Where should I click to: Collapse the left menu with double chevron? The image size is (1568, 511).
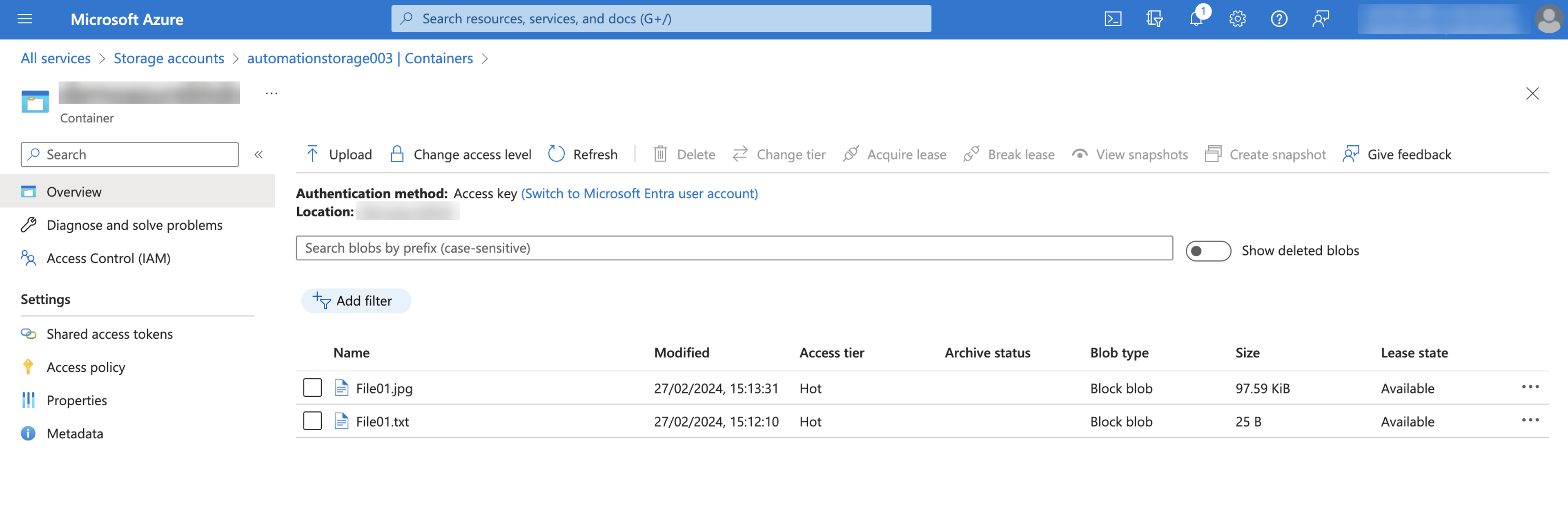(259, 155)
